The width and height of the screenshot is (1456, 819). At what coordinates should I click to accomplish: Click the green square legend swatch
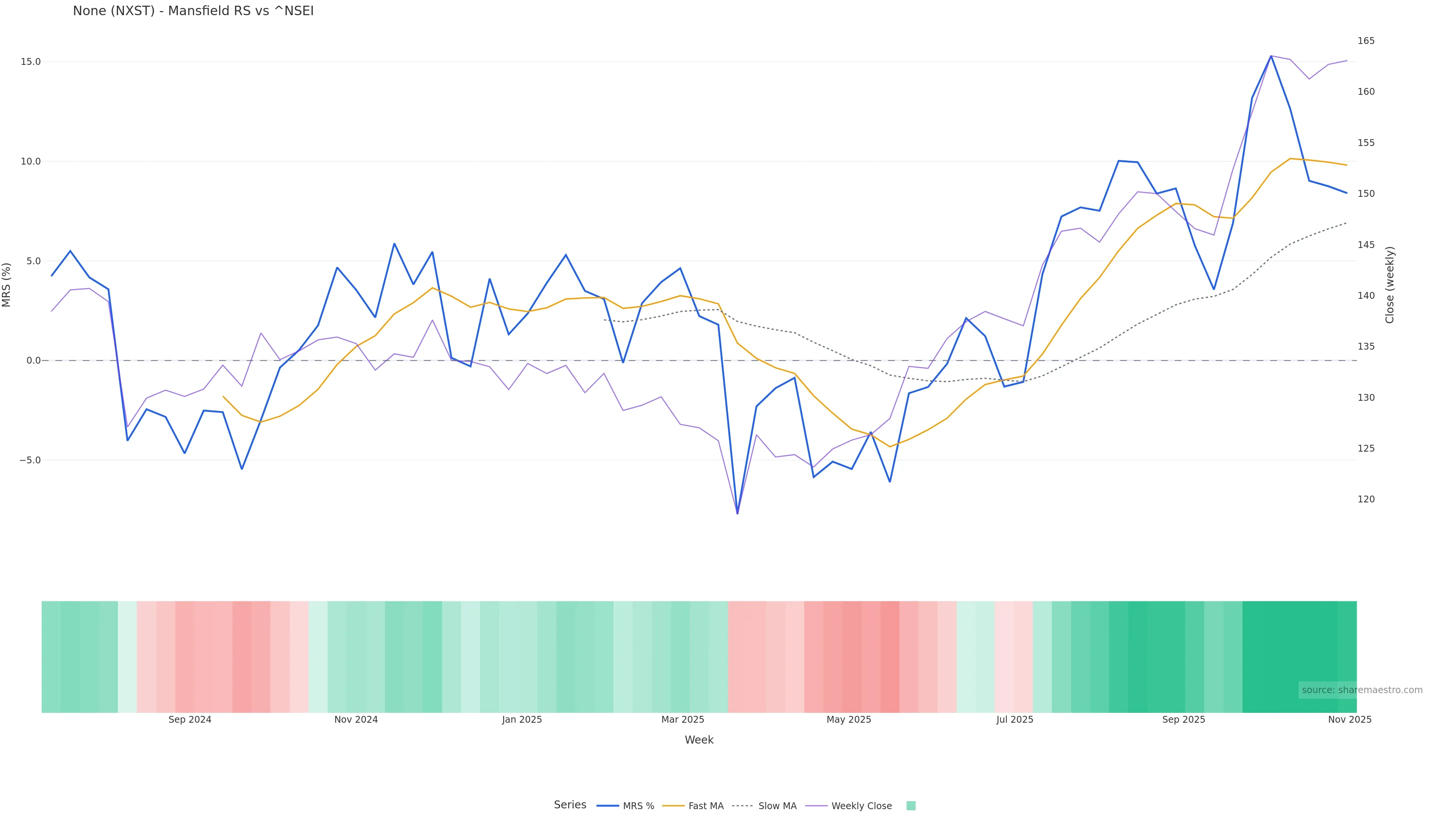coord(910,806)
